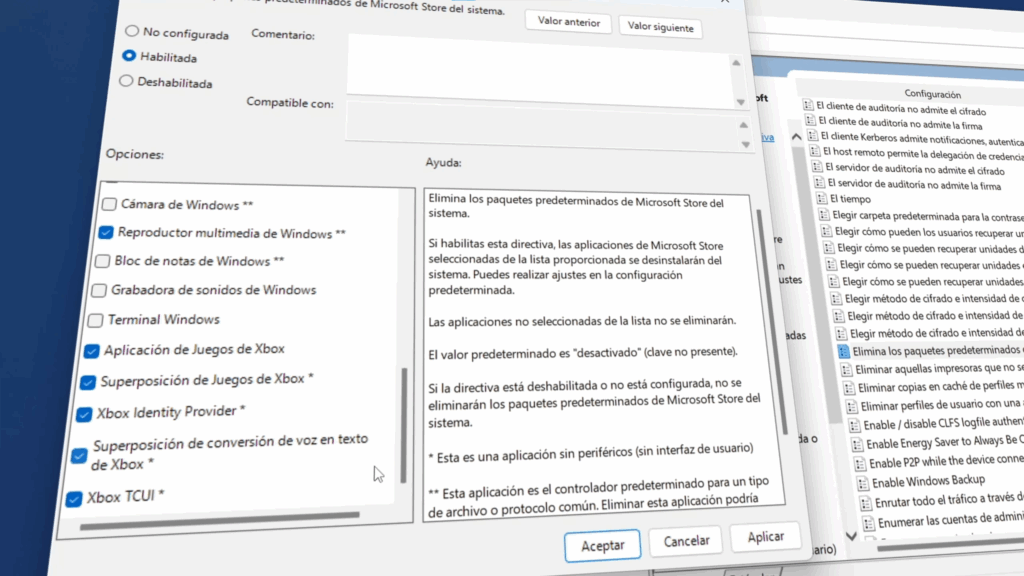This screenshot has height=576, width=1024.
Task: Click Compatible con scroll down arrow
Action: [x=745, y=144]
